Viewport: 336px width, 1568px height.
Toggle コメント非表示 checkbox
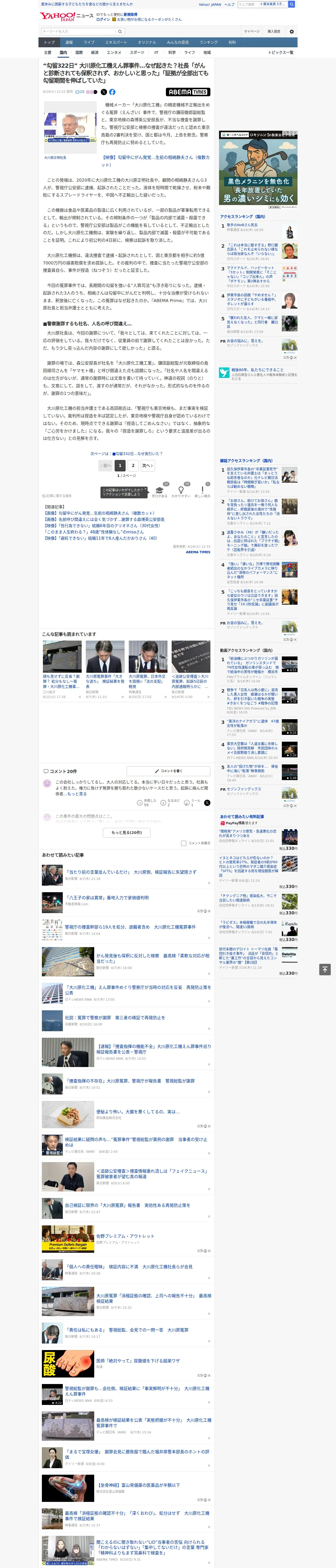click(183, 843)
